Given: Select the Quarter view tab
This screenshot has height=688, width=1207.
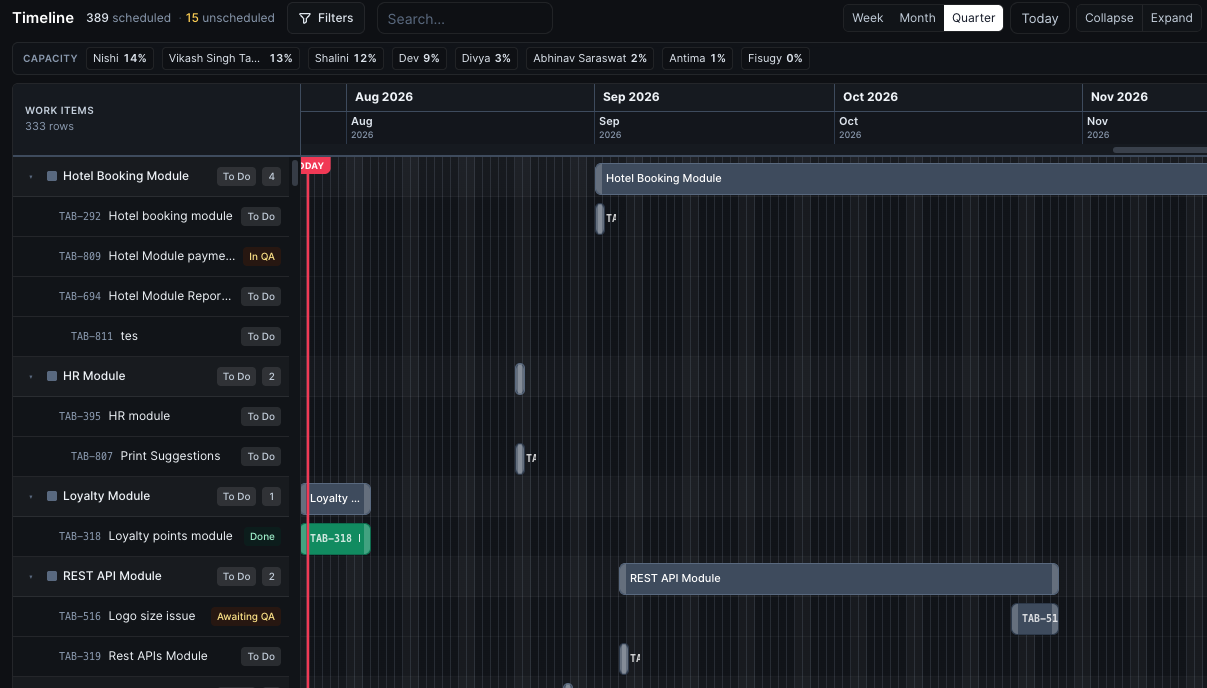Looking at the screenshot, I should 973,18.
